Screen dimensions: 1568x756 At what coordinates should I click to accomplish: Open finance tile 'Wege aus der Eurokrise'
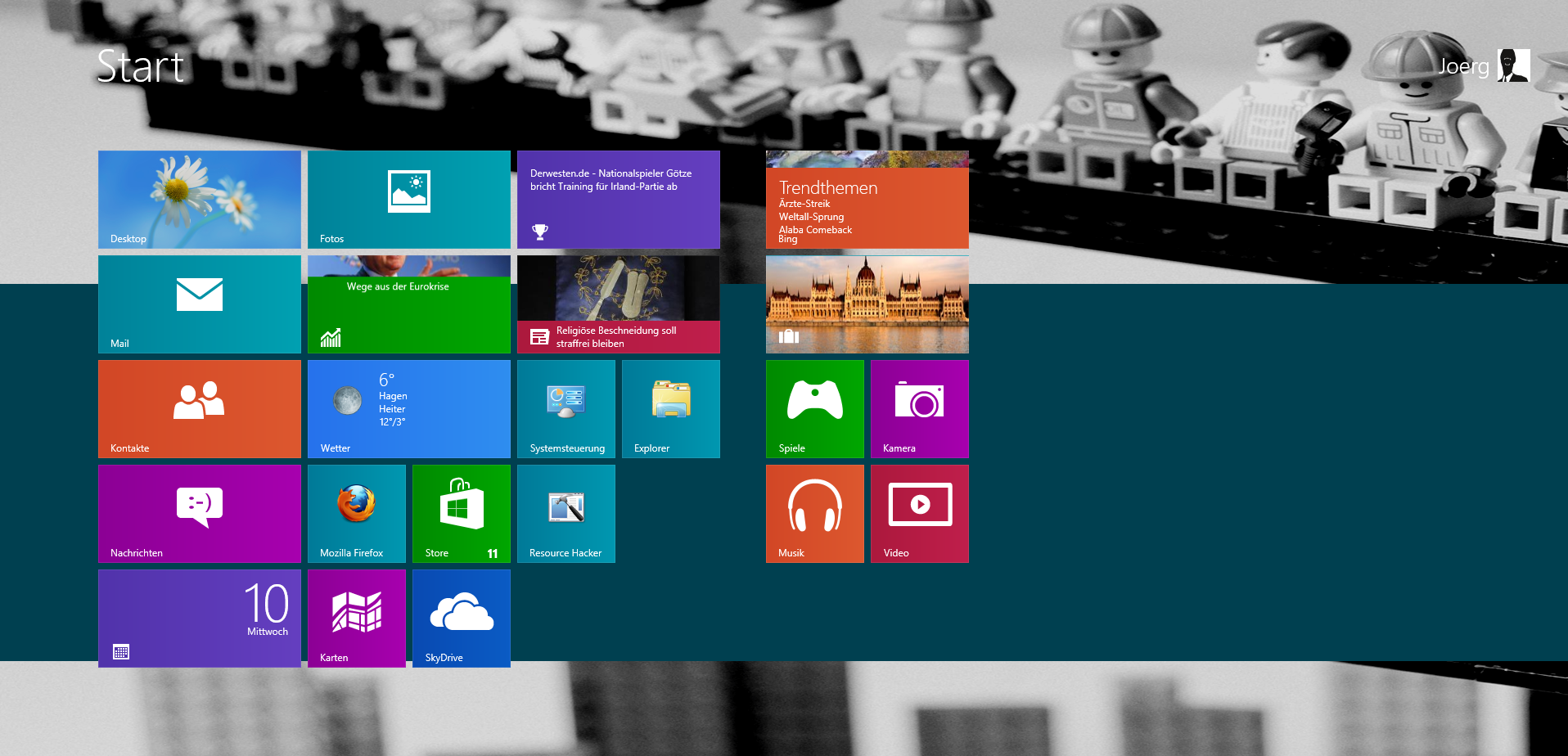coord(409,304)
